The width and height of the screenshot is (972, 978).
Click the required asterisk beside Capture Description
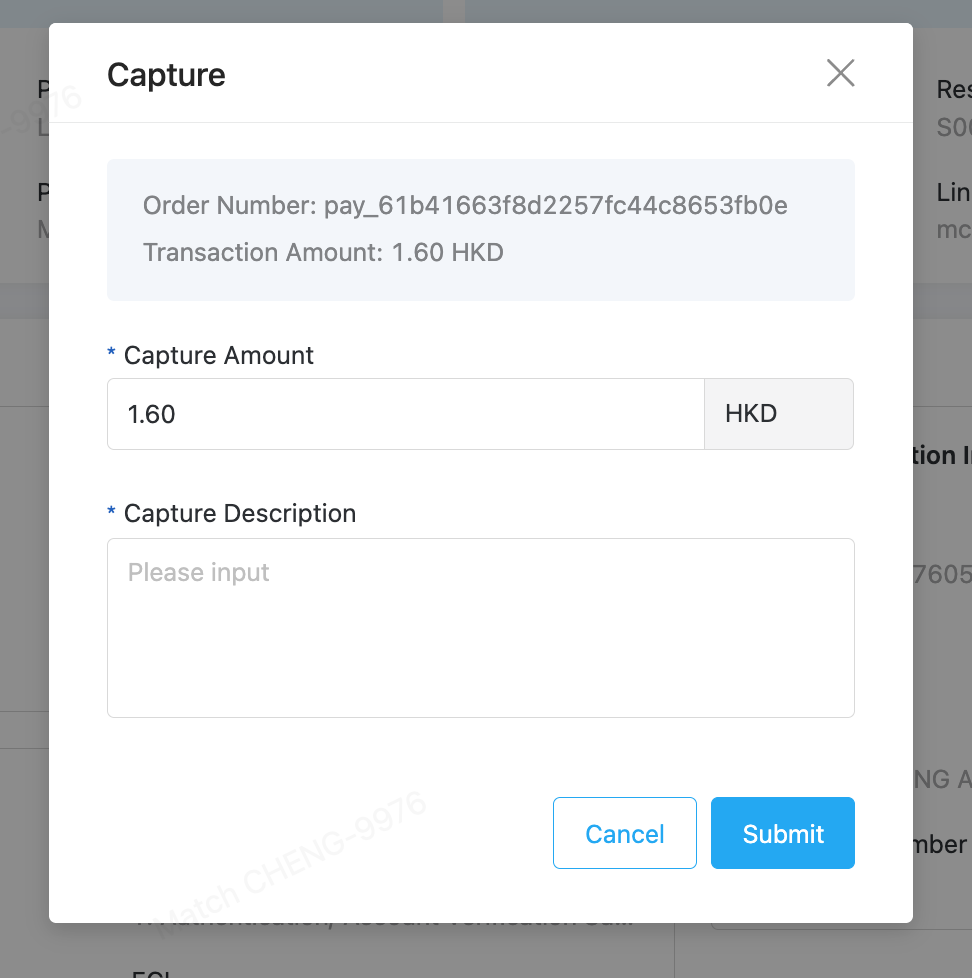tap(111, 511)
